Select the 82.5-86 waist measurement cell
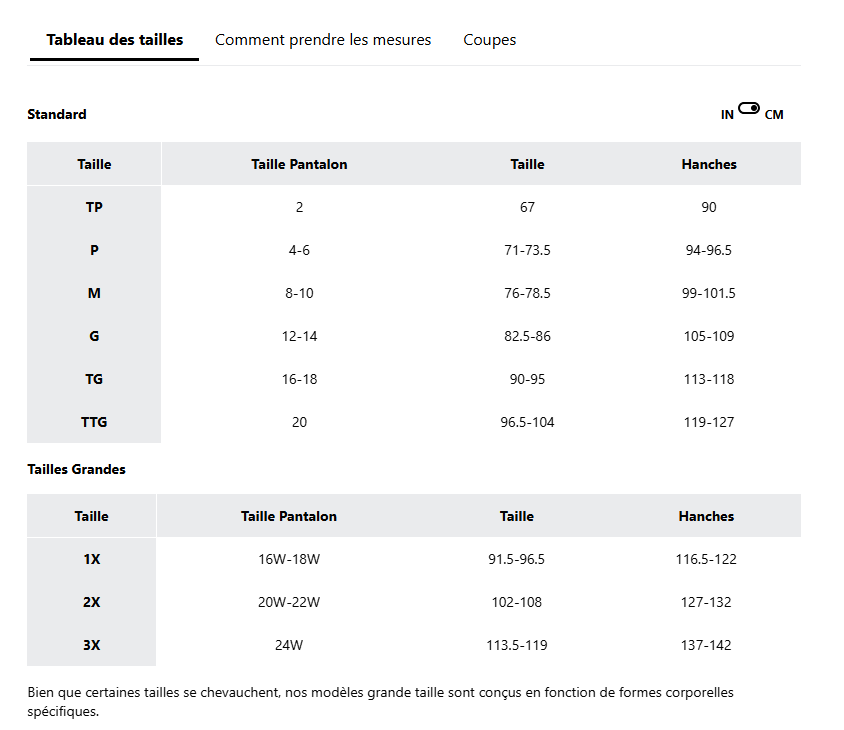Viewport: 844px width, 730px height. click(527, 336)
